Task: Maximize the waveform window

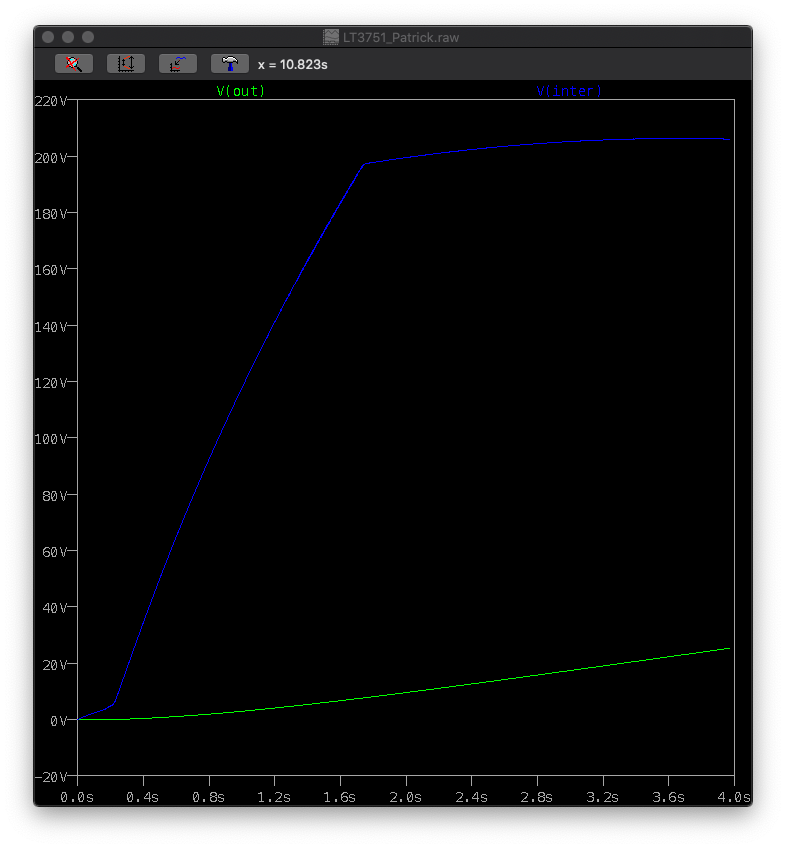Action: pos(88,37)
